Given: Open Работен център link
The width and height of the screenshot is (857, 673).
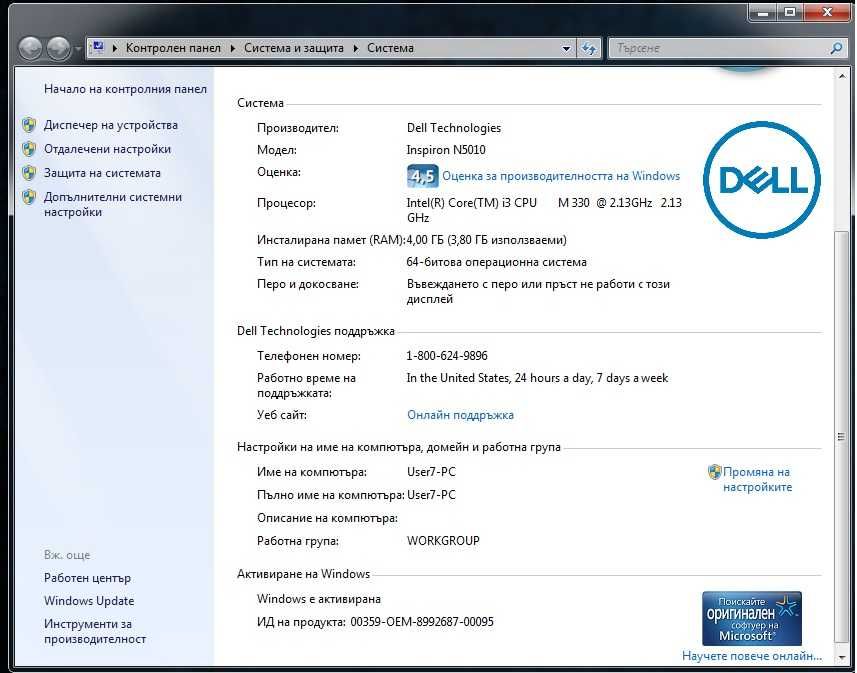Looking at the screenshot, I should (x=87, y=578).
